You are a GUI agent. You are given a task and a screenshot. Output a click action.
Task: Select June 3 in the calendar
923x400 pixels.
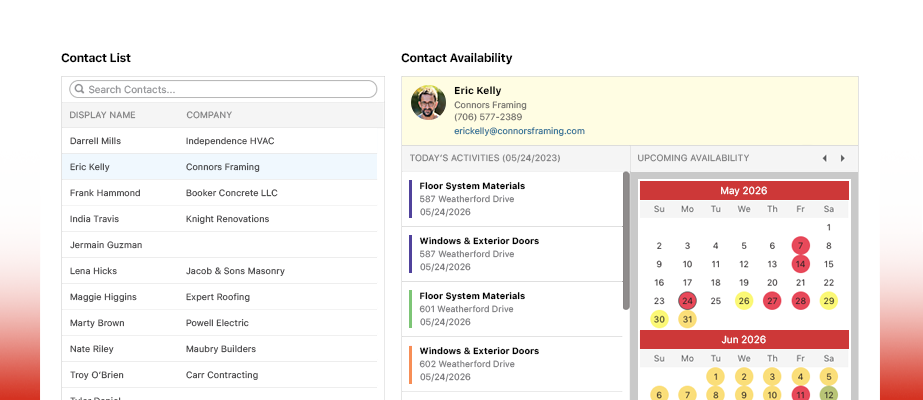coord(772,377)
